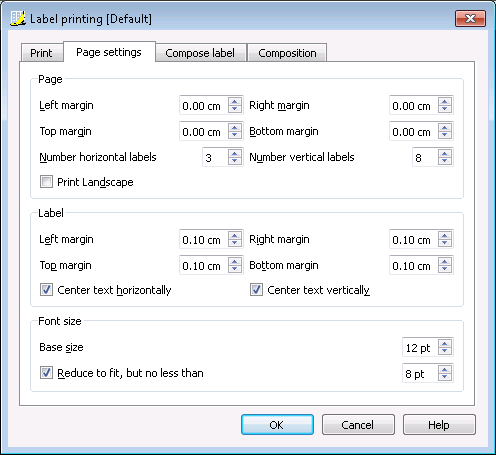Increase Base size font spinner
The image size is (496, 455).
tap(445, 343)
